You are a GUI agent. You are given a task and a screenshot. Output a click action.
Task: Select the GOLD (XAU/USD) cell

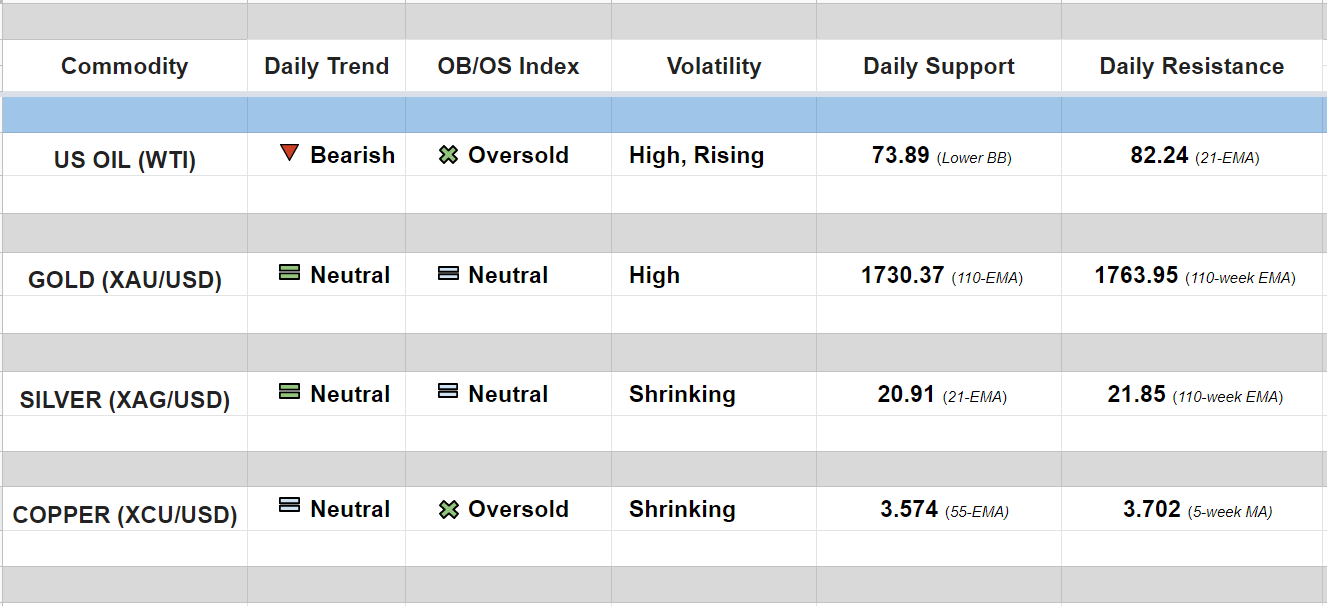coord(124,280)
